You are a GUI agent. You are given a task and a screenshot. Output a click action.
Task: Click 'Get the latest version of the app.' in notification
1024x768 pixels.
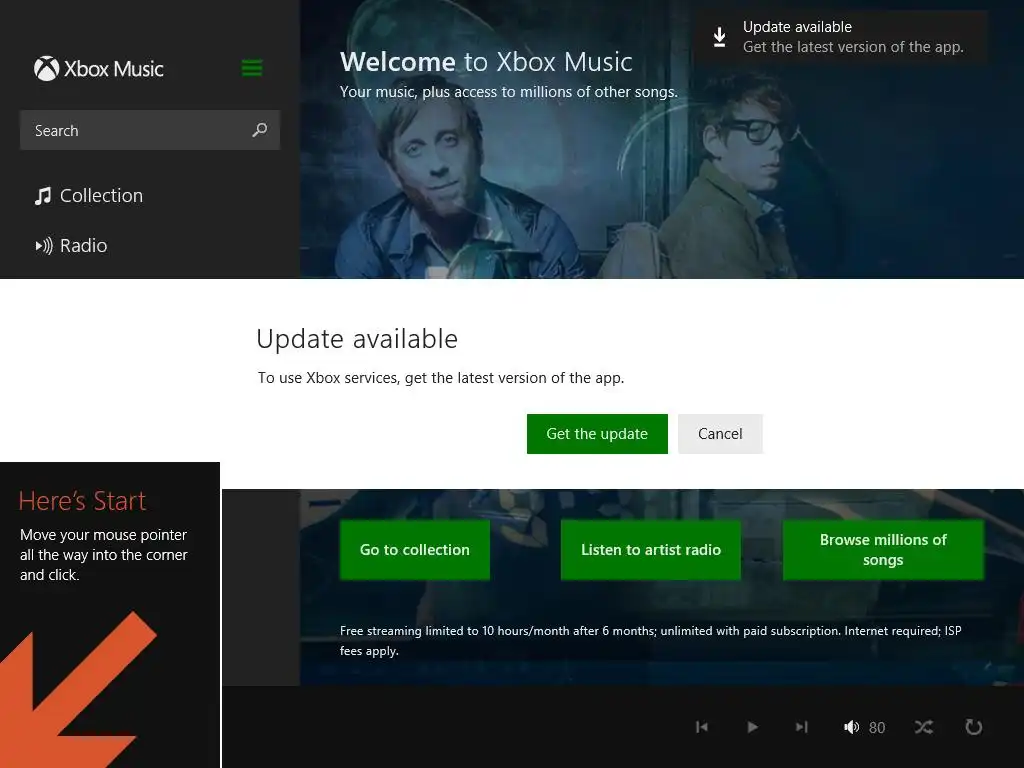853,47
